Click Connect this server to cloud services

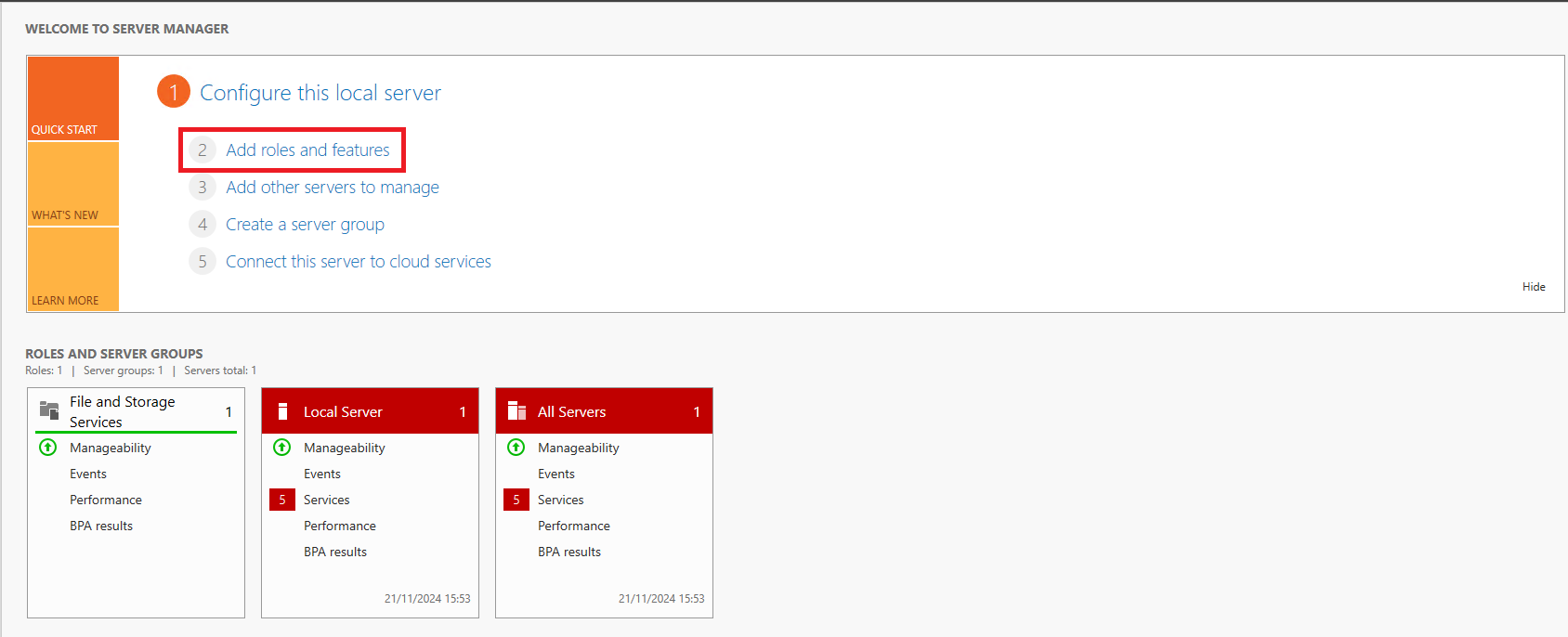359,262
